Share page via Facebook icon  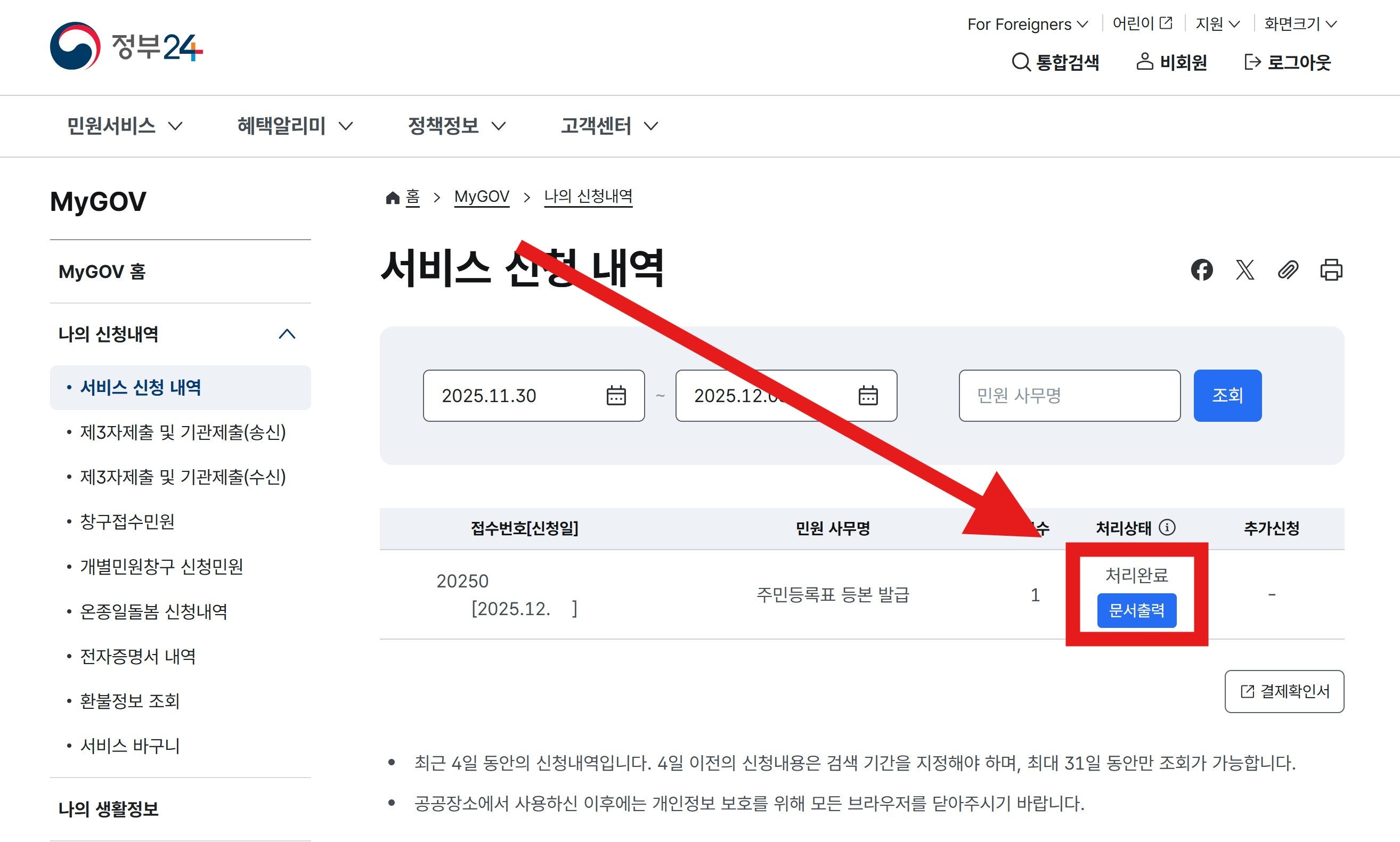pyautogui.click(x=1201, y=269)
